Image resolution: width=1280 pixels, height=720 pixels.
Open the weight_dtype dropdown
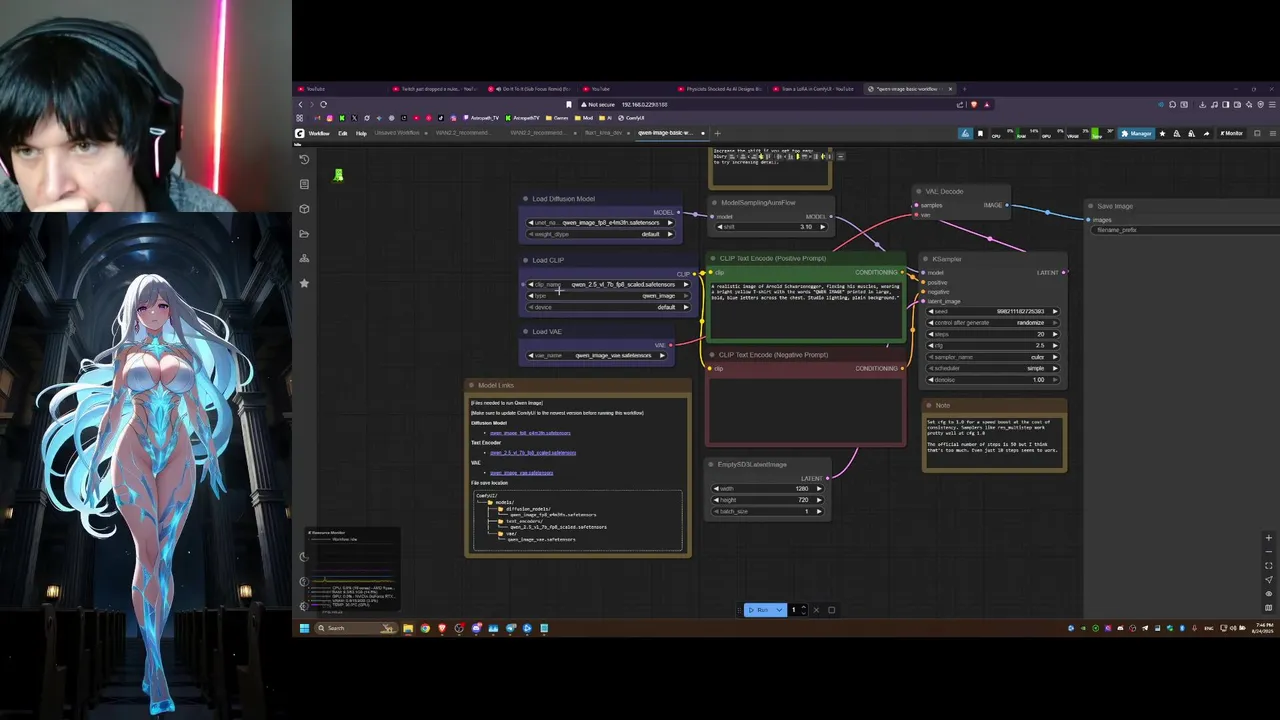[x=602, y=234]
